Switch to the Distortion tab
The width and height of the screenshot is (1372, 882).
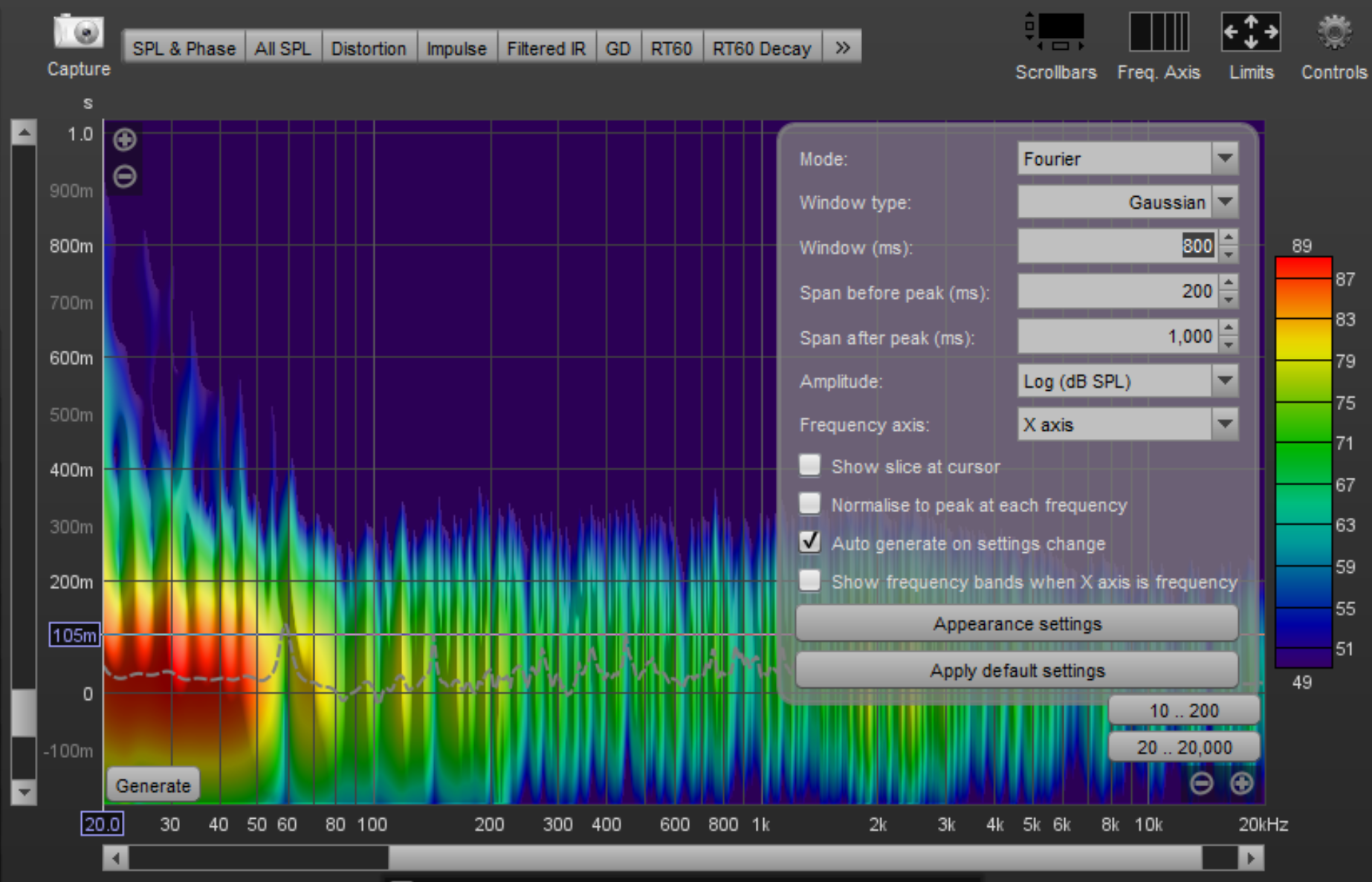click(x=369, y=48)
